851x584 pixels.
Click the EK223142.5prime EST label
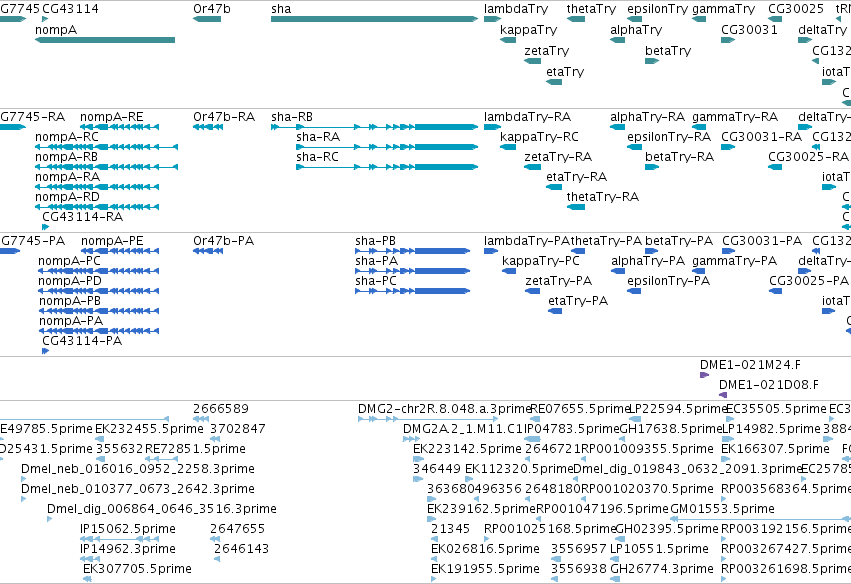[467, 449]
